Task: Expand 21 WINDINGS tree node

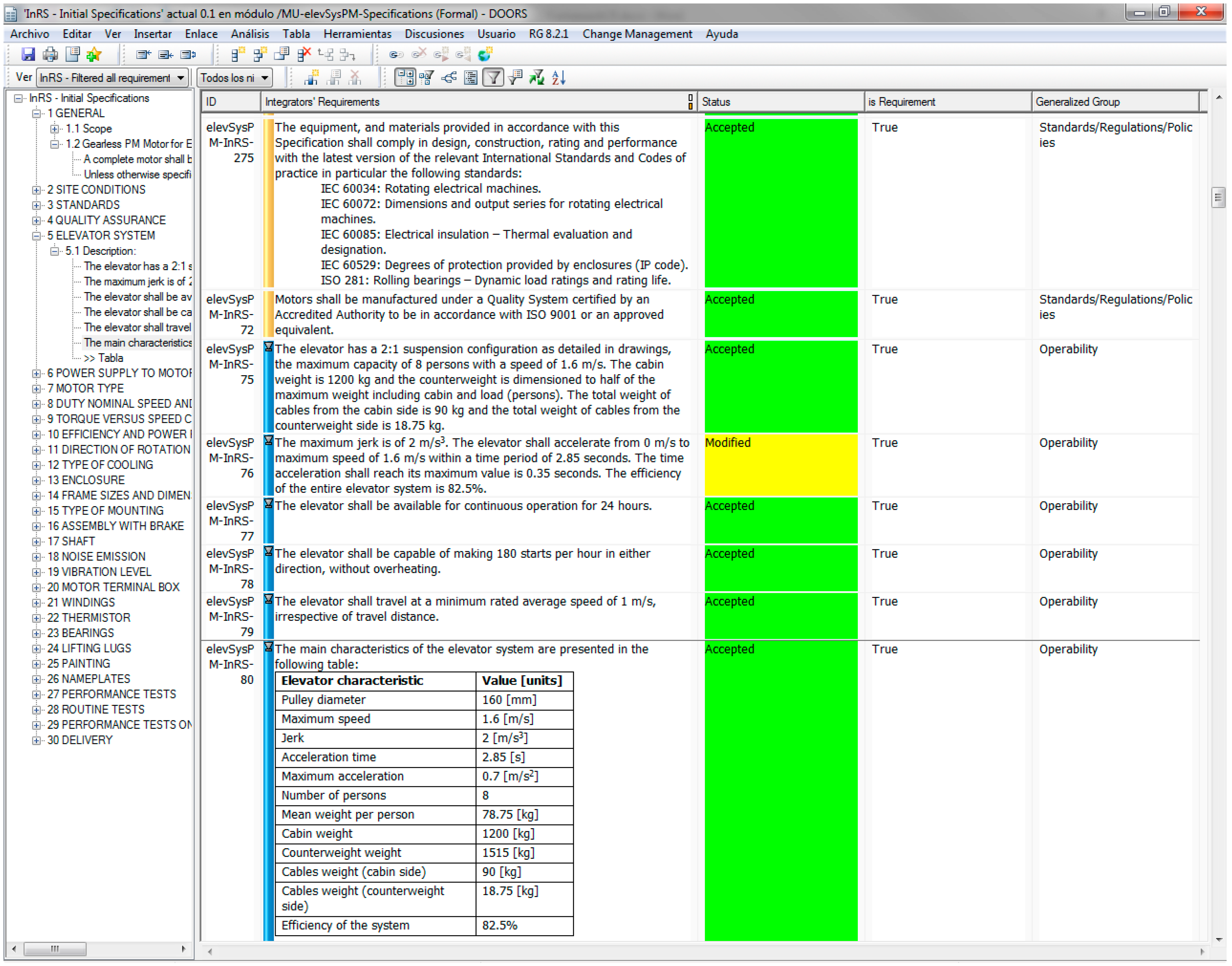Action: (37, 603)
